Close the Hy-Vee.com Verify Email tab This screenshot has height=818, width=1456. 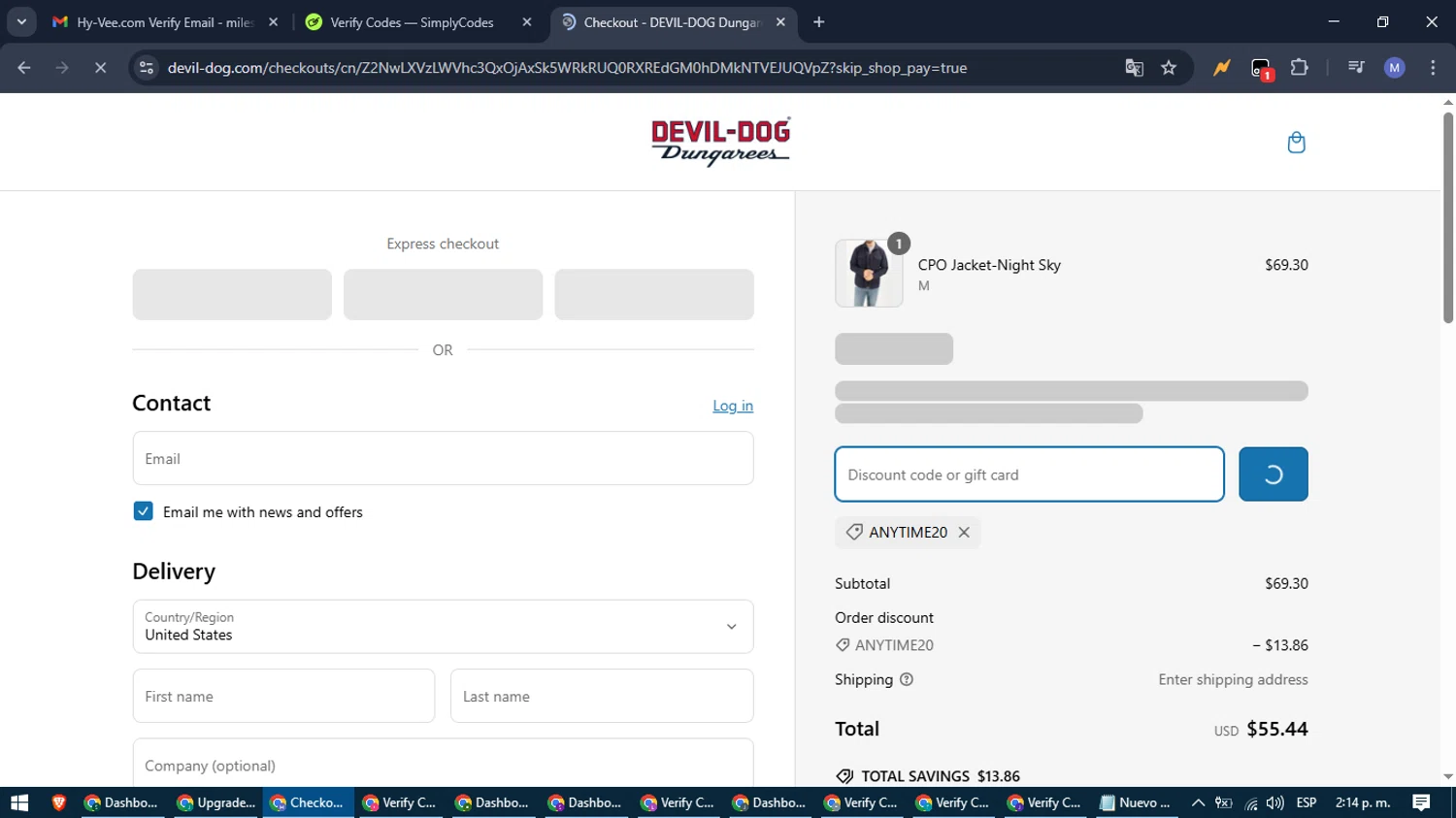(x=273, y=22)
